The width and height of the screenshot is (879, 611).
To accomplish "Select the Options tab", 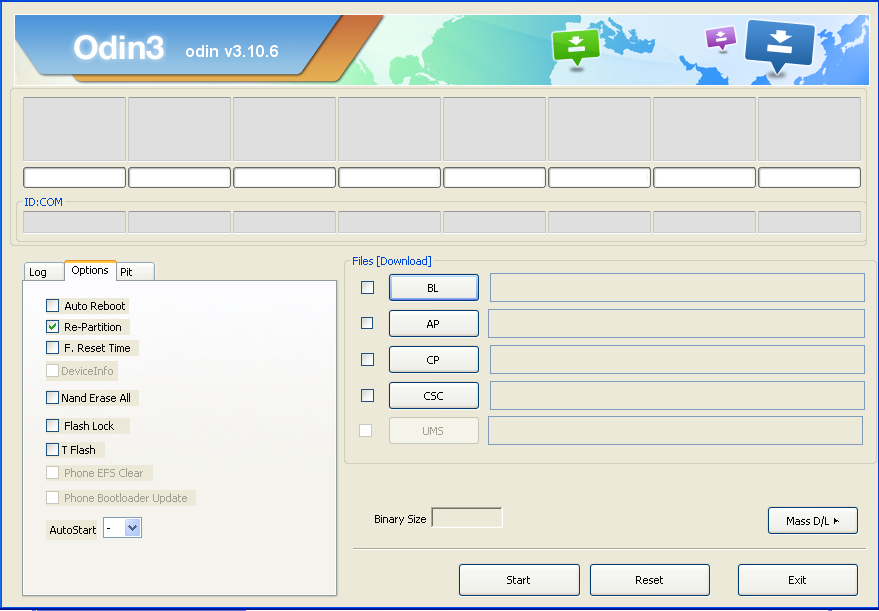I will [x=90, y=270].
